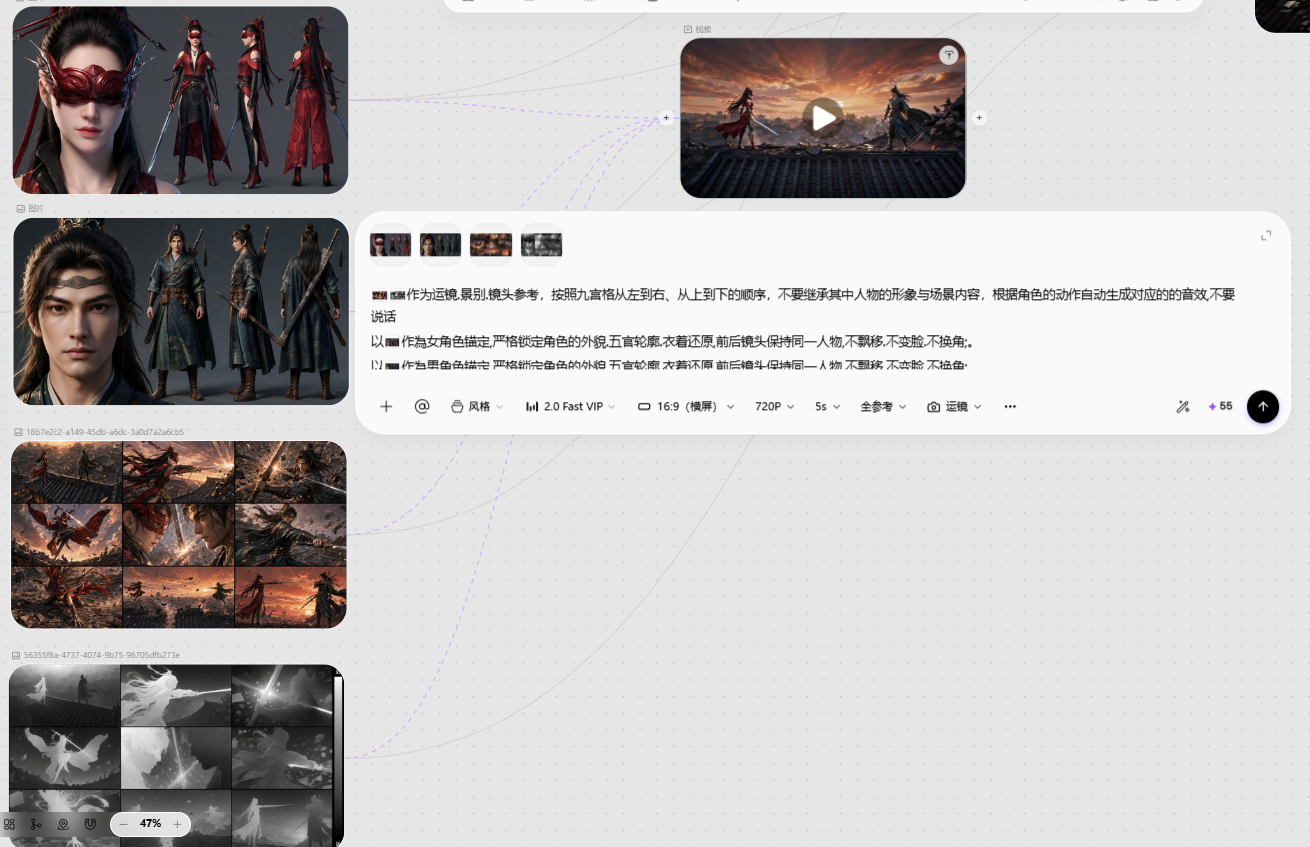
Task: Open the 16:9 (横屏) aspect ratio dropdown
Action: click(686, 407)
